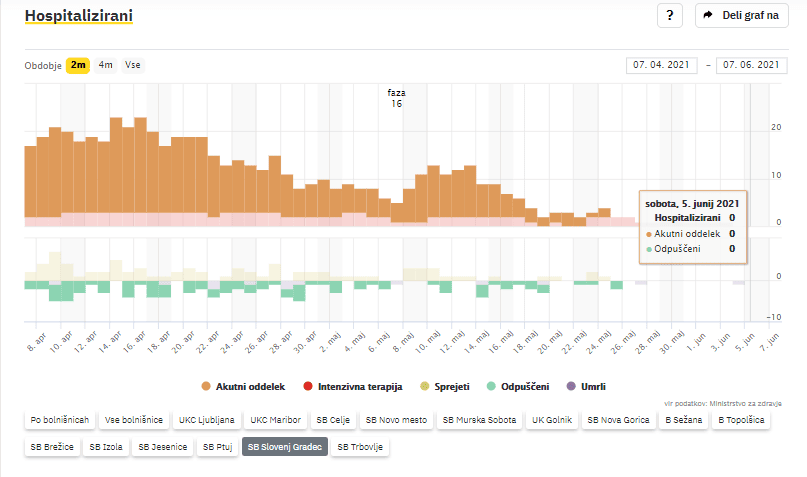Select the Po bolnišnicah view

(60, 421)
